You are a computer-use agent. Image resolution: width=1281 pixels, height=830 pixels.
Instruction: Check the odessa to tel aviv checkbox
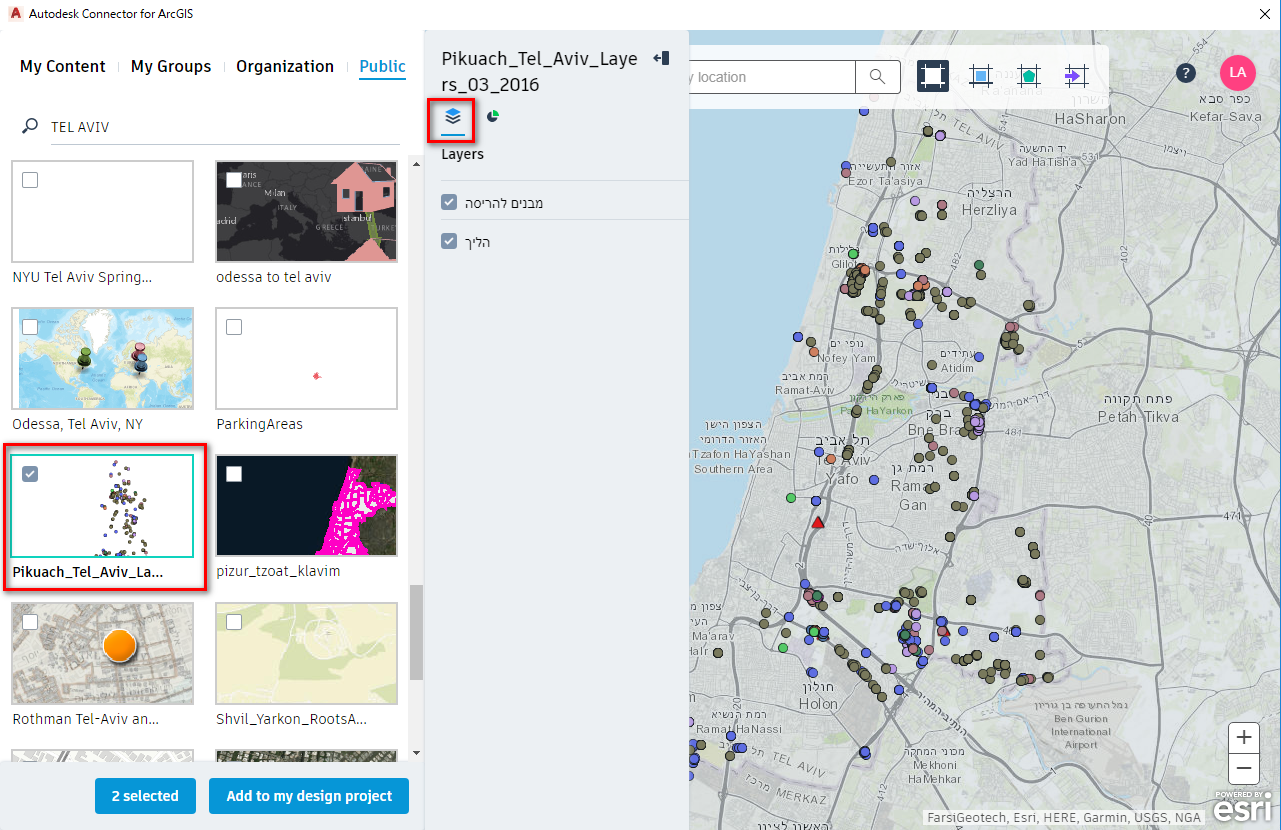tap(234, 180)
